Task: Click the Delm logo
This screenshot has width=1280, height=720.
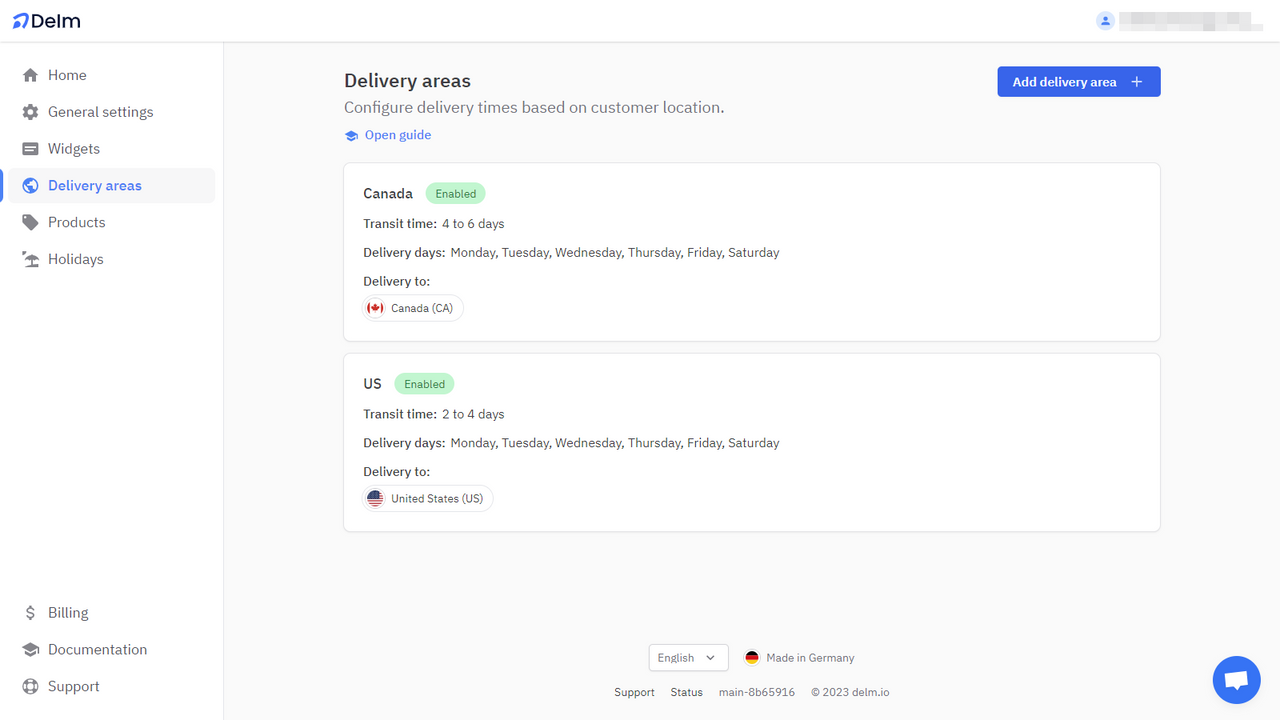Action: tap(46, 20)
